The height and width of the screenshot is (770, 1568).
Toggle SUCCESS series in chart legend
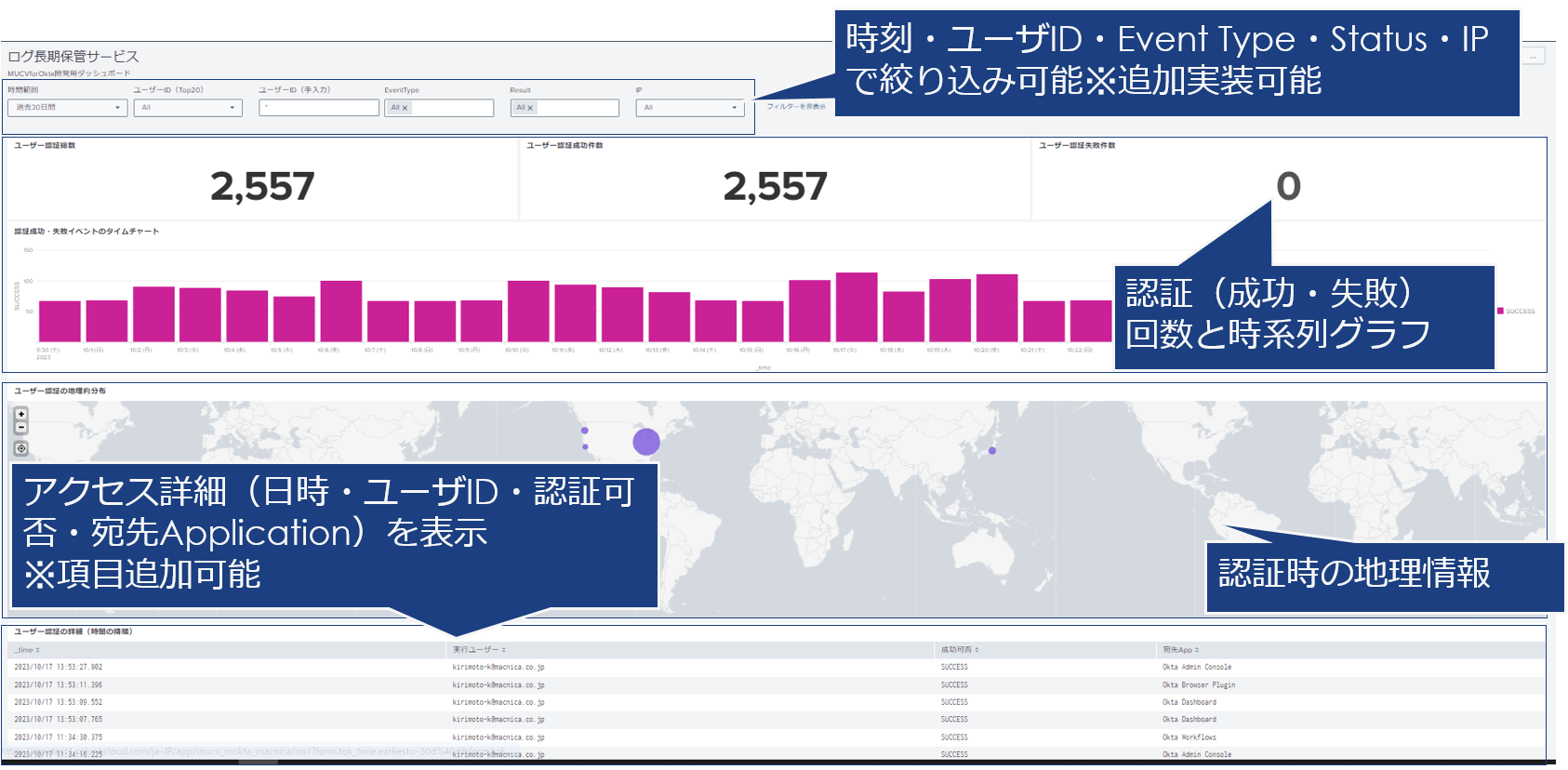tap(1516, 312)
